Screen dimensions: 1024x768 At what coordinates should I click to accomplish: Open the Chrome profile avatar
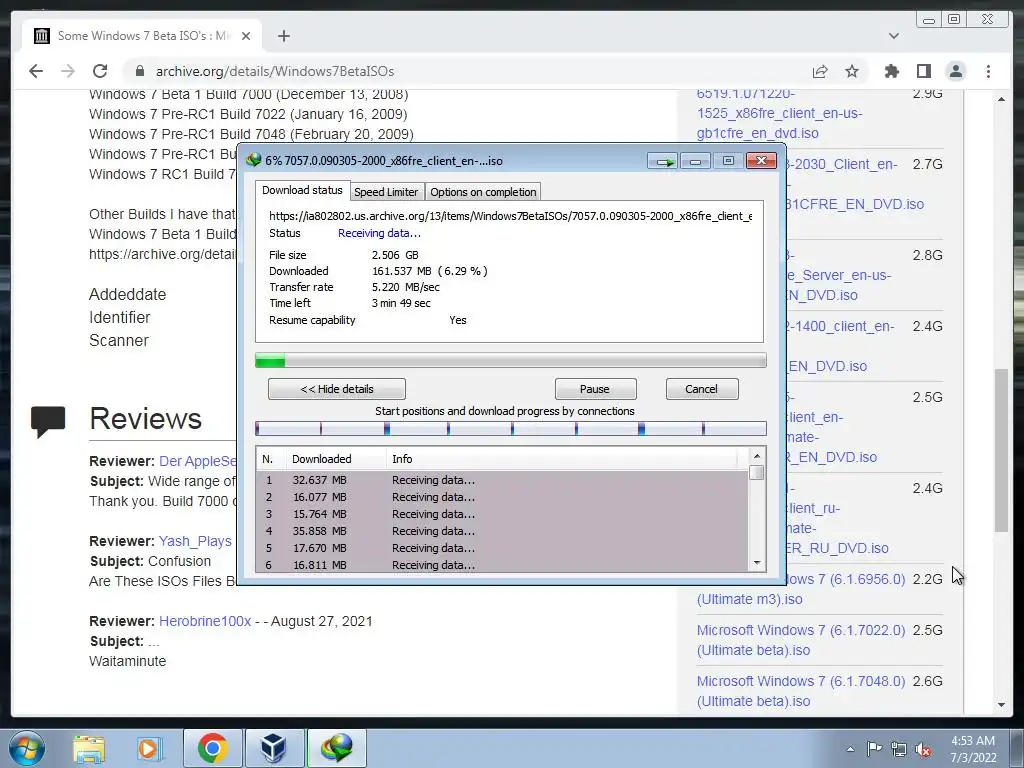tap(956, 71)
